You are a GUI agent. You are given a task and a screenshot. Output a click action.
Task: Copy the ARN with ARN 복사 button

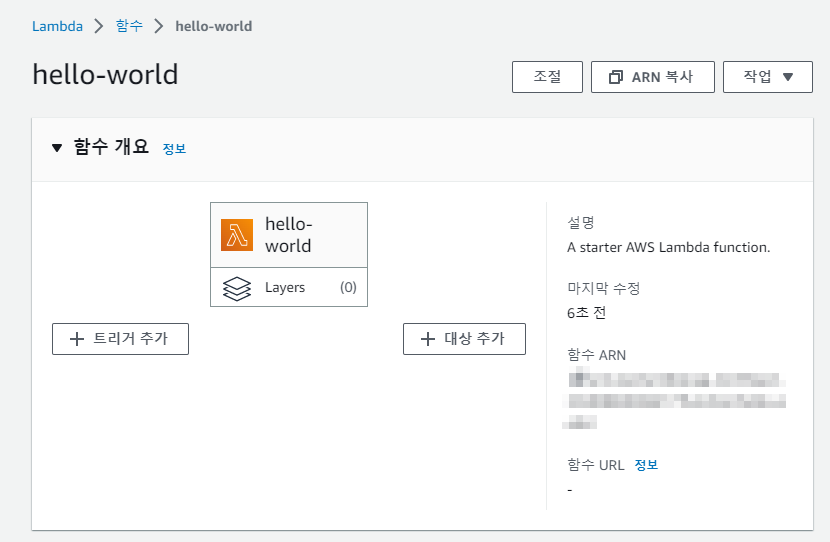coord(653,77)
